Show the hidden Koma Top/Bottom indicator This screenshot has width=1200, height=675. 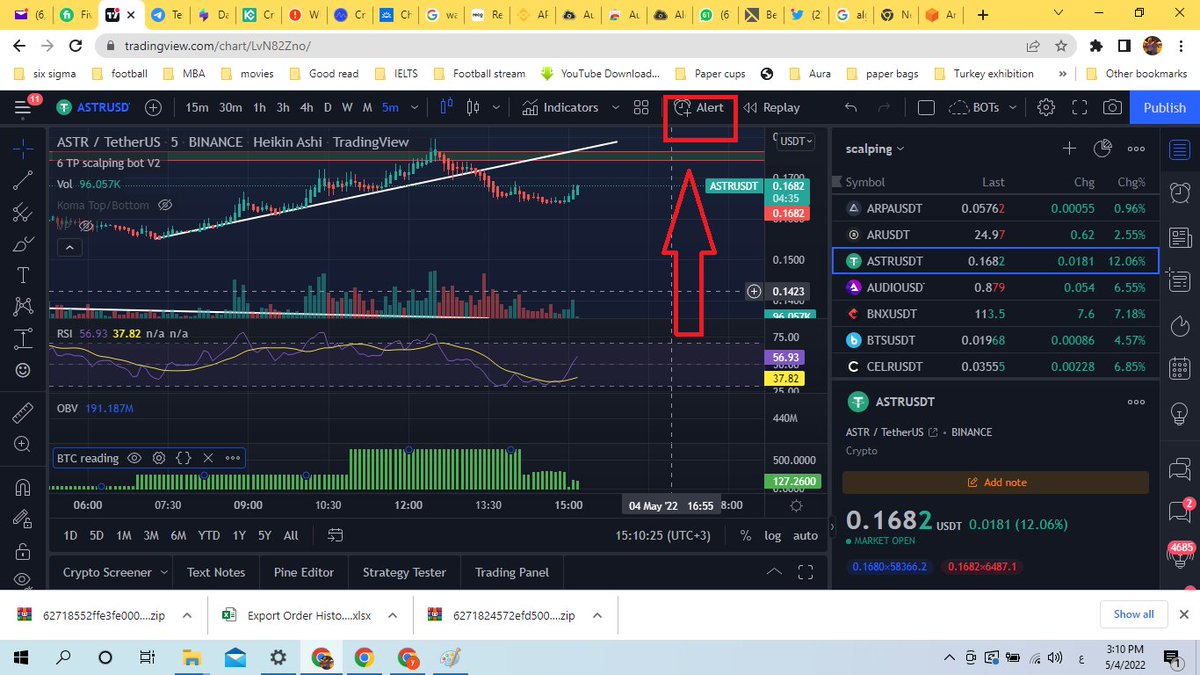[165, 205]
